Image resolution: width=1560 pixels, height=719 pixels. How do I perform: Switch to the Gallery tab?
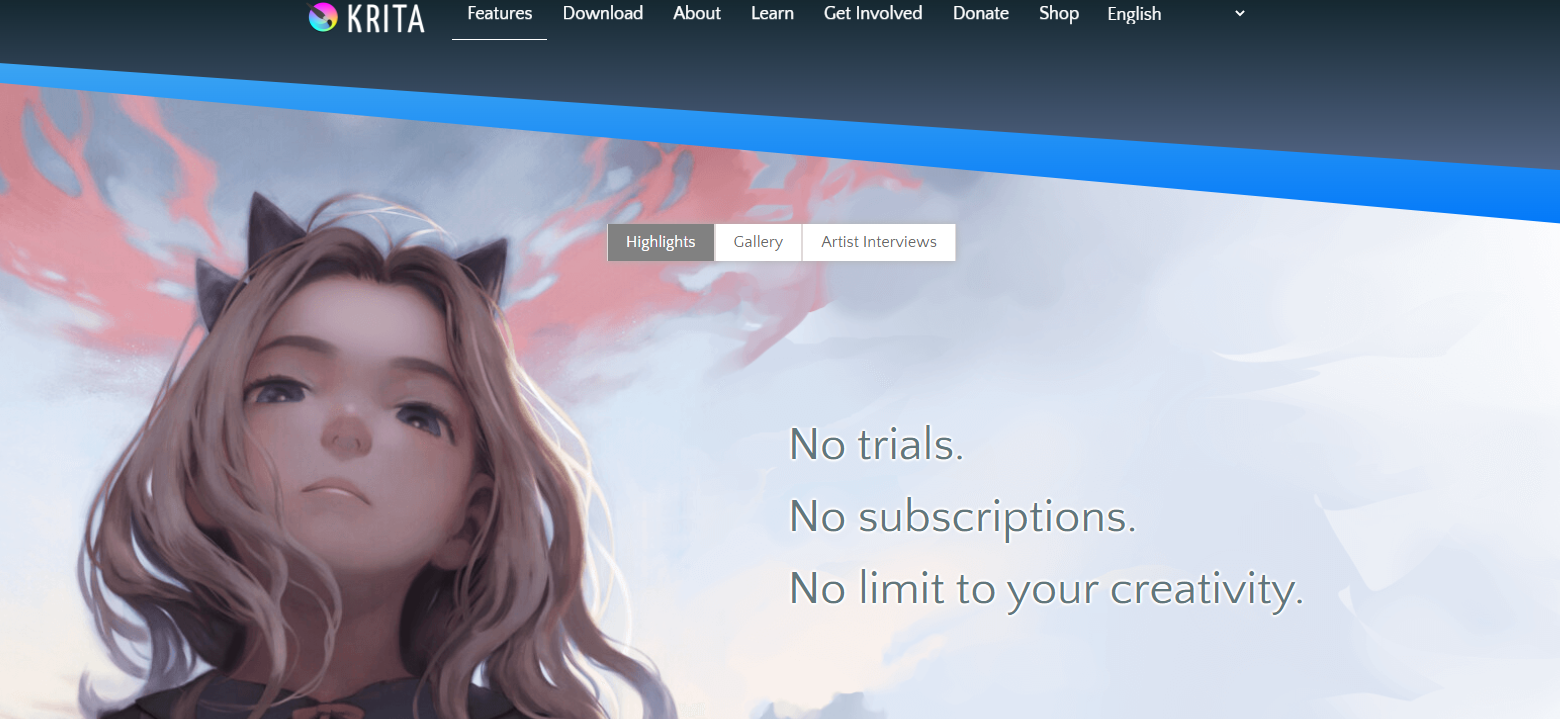757,241
